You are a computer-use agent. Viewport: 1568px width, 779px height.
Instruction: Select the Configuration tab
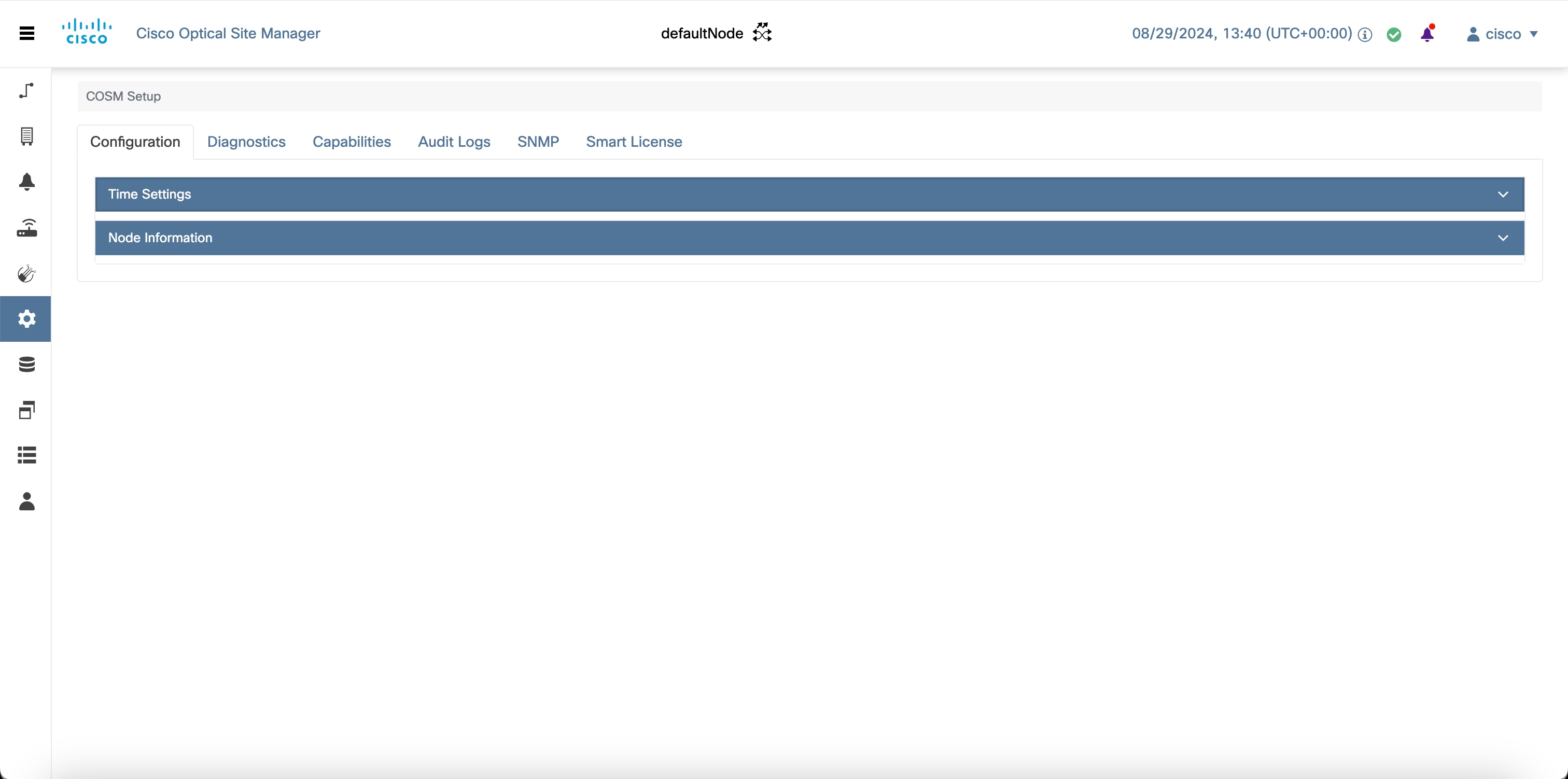click(135, 142)
